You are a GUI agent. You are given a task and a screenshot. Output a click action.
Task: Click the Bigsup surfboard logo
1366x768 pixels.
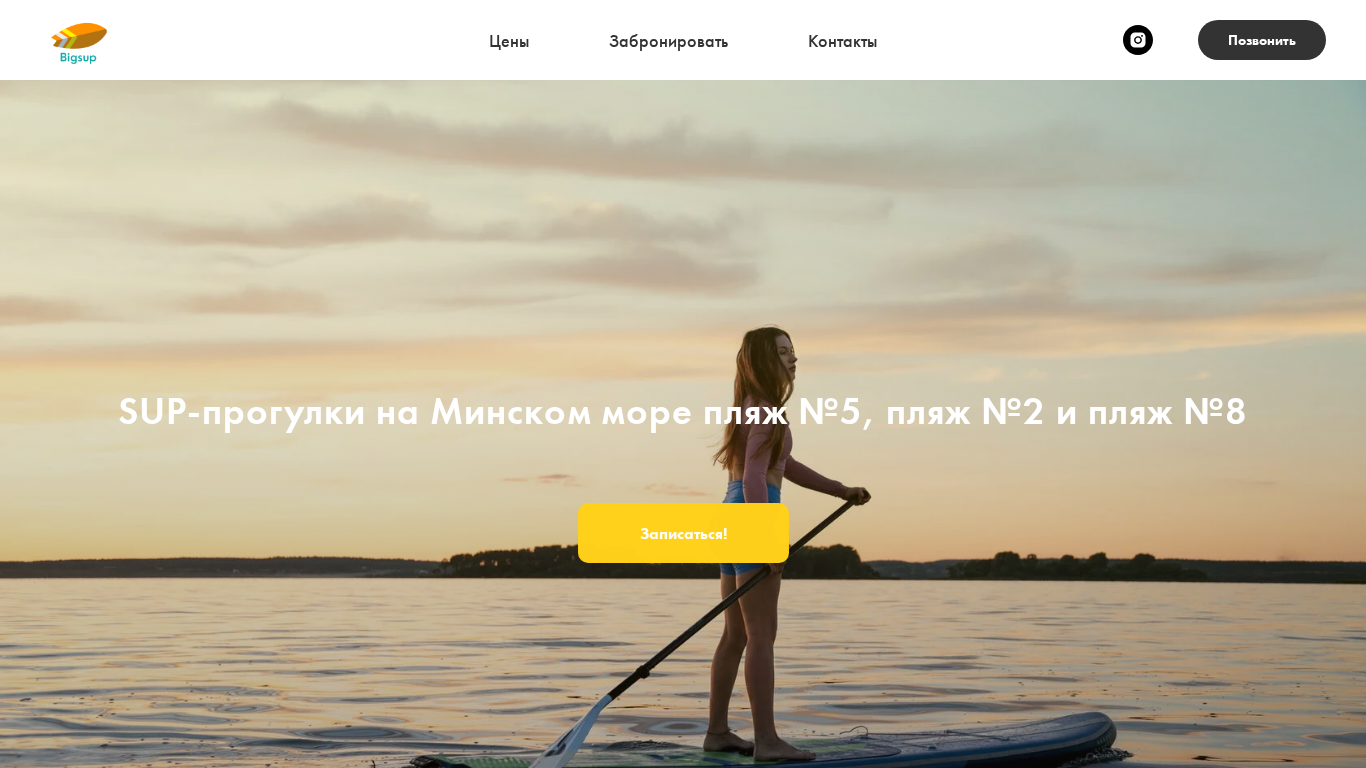point(79,36)
